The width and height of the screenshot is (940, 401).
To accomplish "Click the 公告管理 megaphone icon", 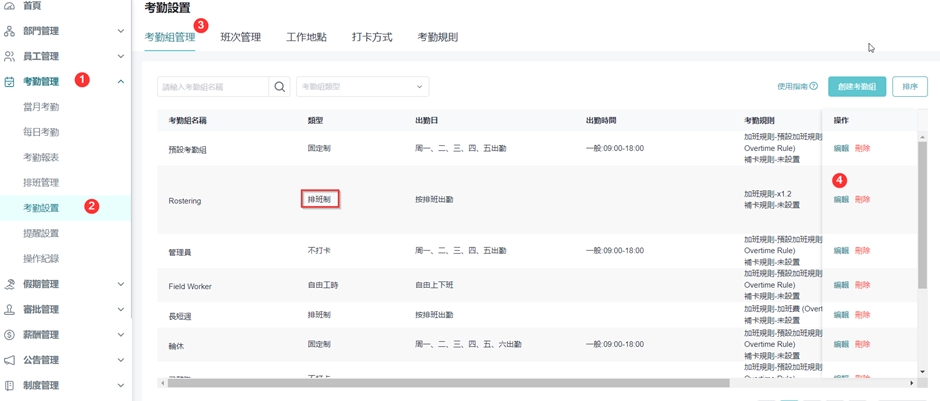I will [x=10, y=360].
